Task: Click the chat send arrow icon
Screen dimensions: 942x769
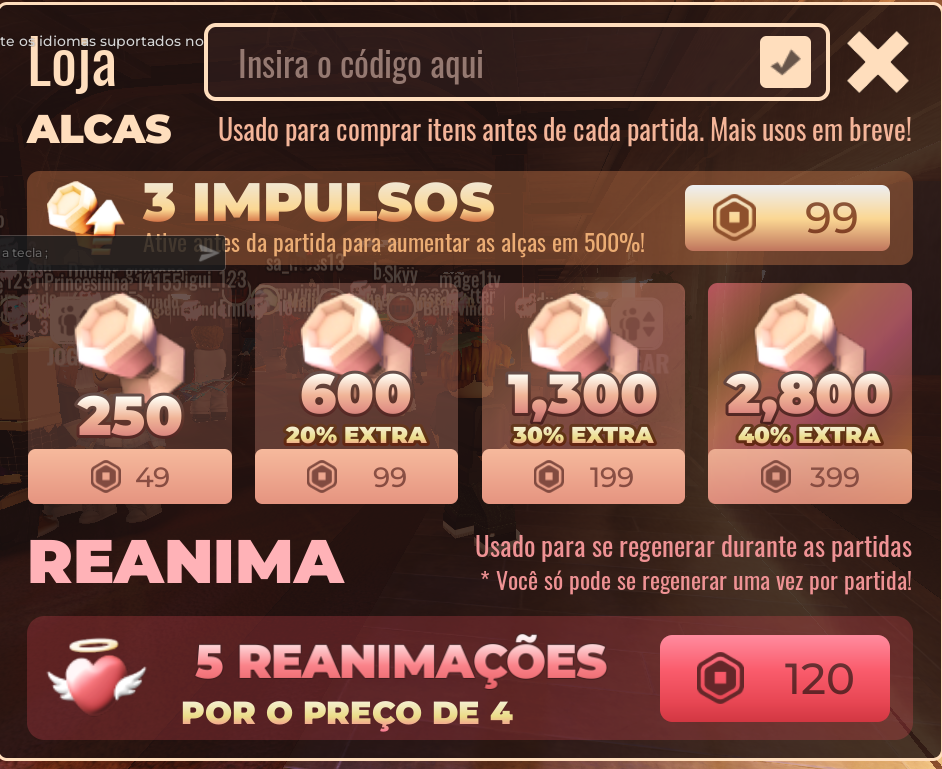Action: click(x=208, y=253)
